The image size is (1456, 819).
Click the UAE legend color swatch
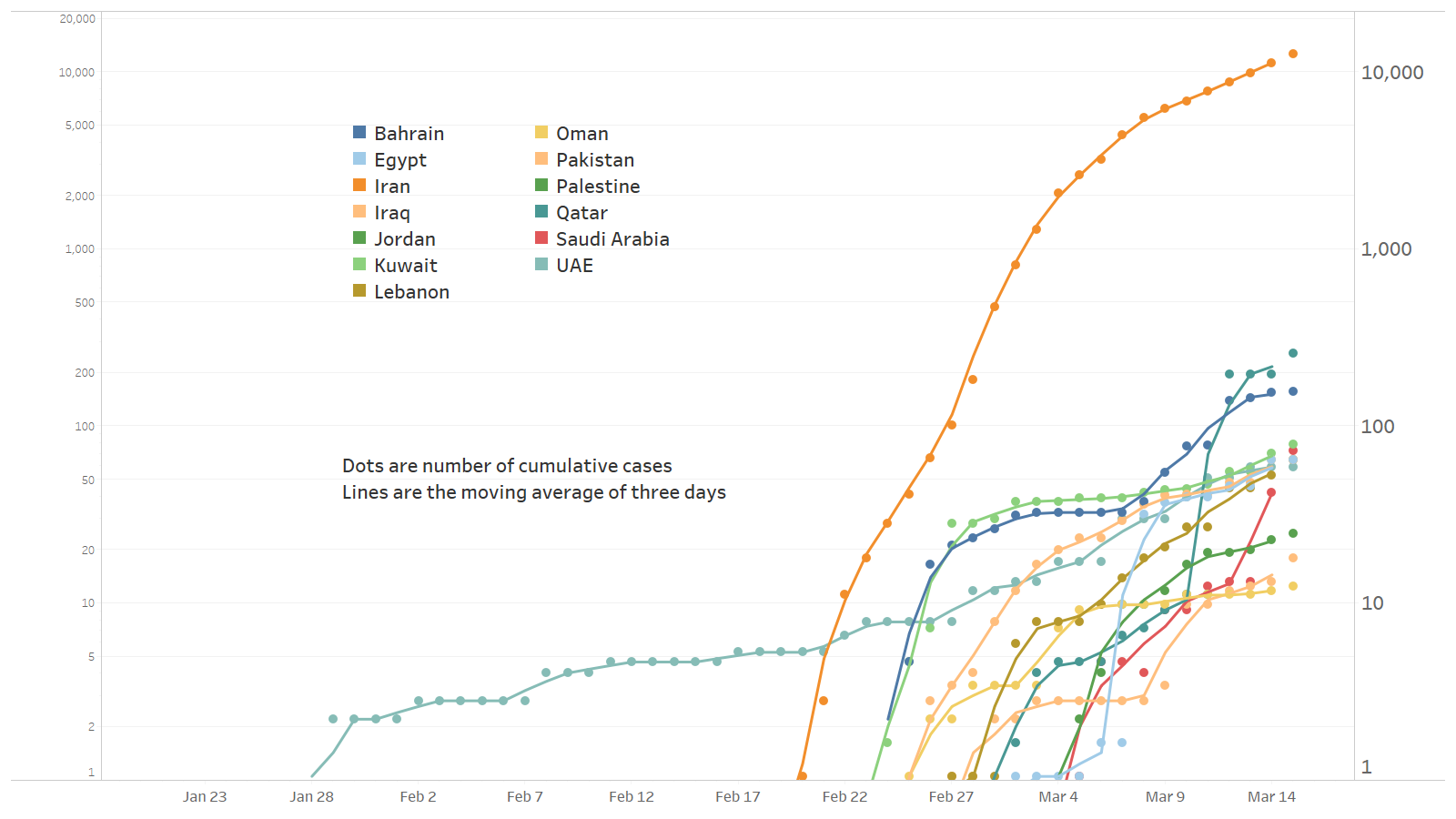tap(541, 265)
